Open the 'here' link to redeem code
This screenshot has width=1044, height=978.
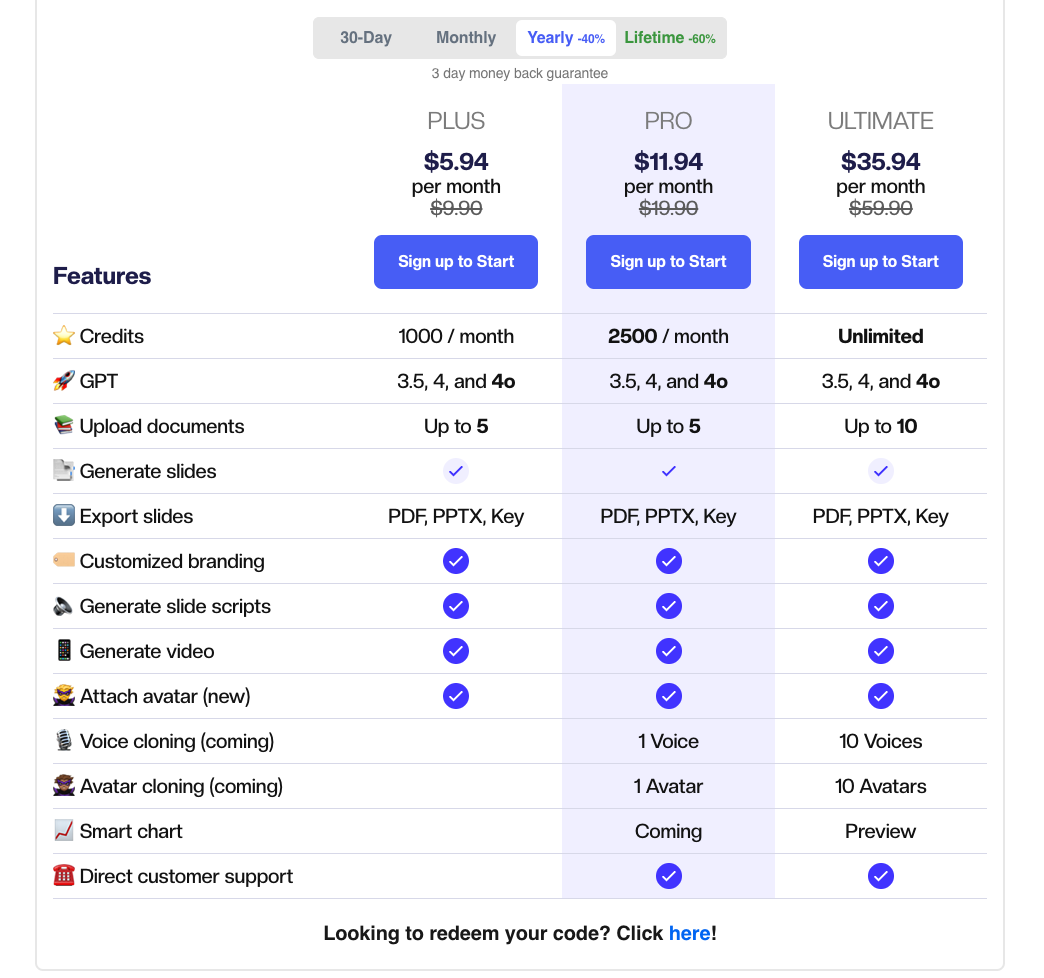pos(689,934)
